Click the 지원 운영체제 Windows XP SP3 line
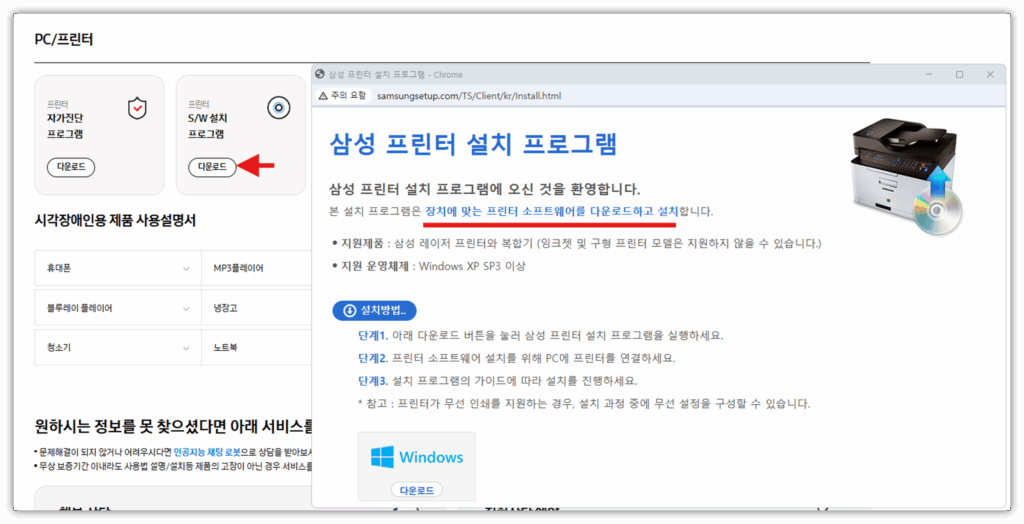 coord(429,267)
